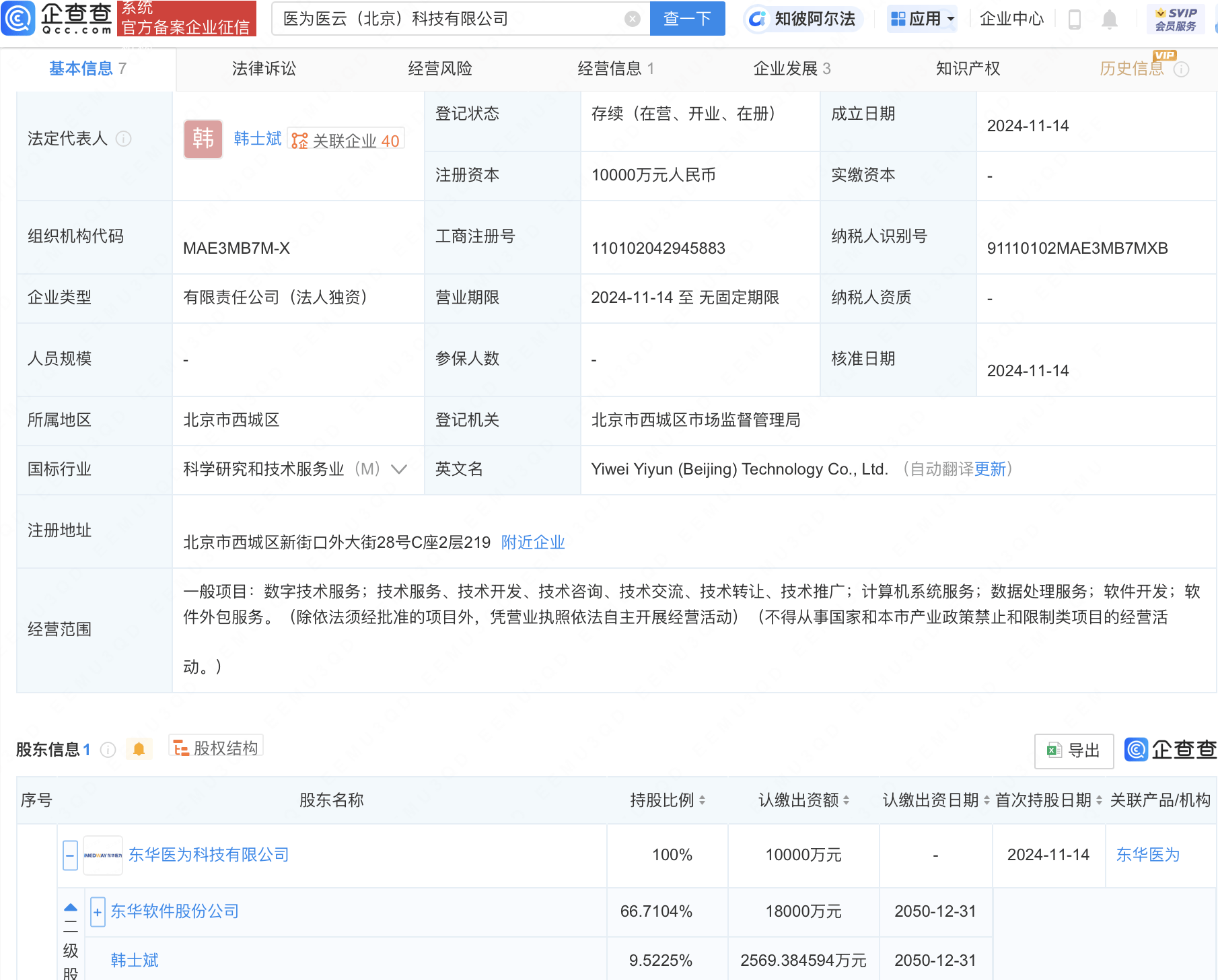The width and height of the screenshot is (1218, 980).
Task: Open the 应用 dropdown menu
Action: point(922,19)
